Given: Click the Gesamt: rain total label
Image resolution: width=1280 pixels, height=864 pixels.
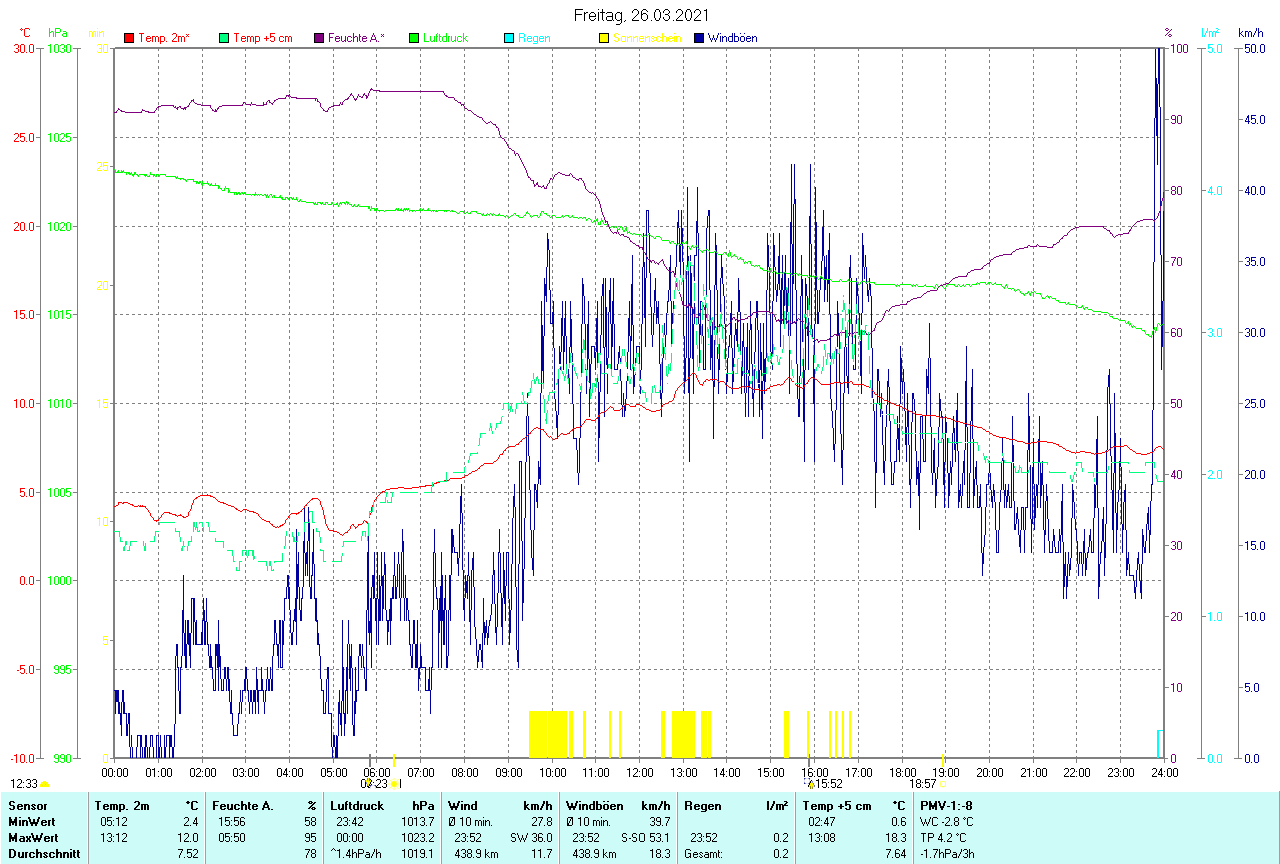Looking at the screenshot, I should tap(704, 854).
